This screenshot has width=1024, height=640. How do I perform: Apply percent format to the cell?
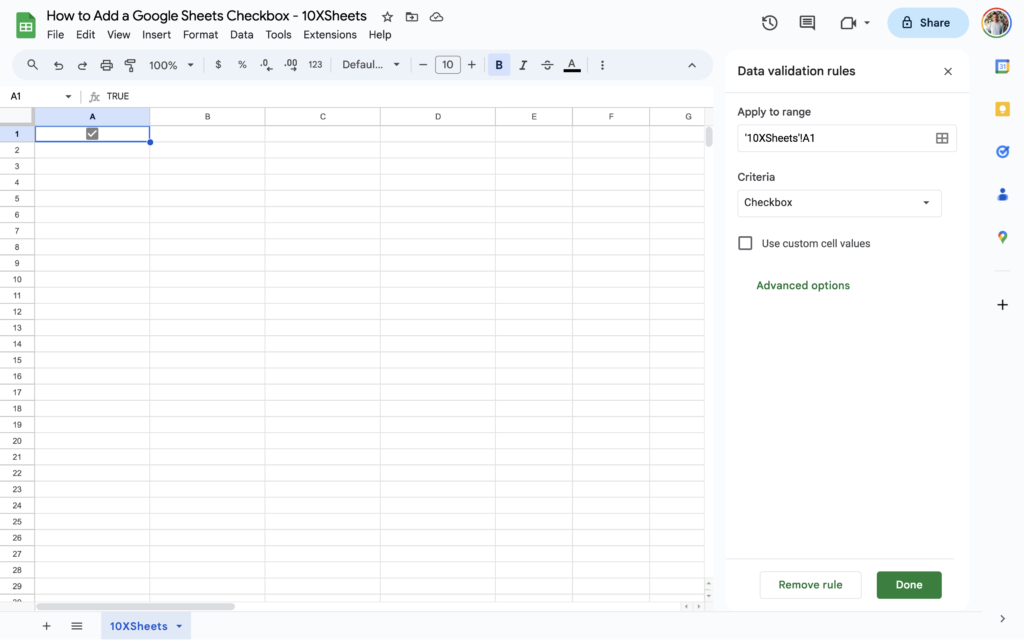[242, 64]
